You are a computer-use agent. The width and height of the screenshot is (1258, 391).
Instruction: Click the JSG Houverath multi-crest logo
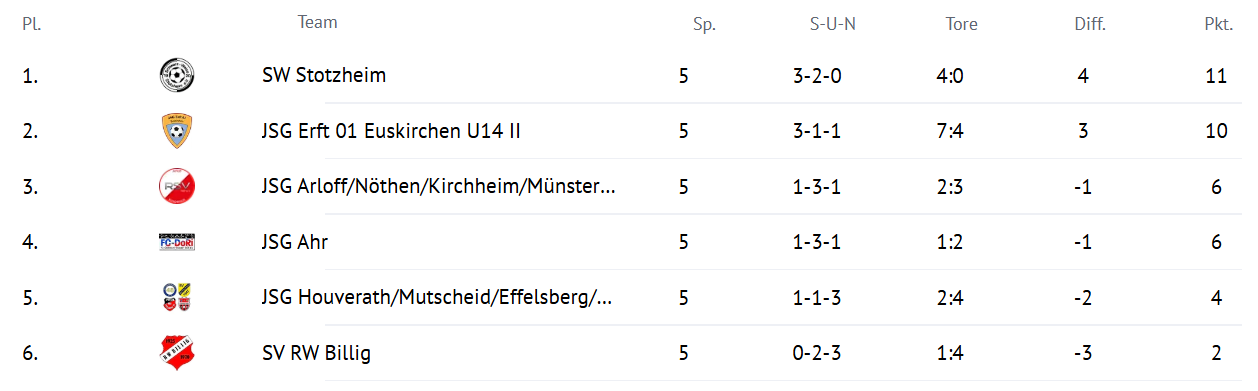point(177,297)
